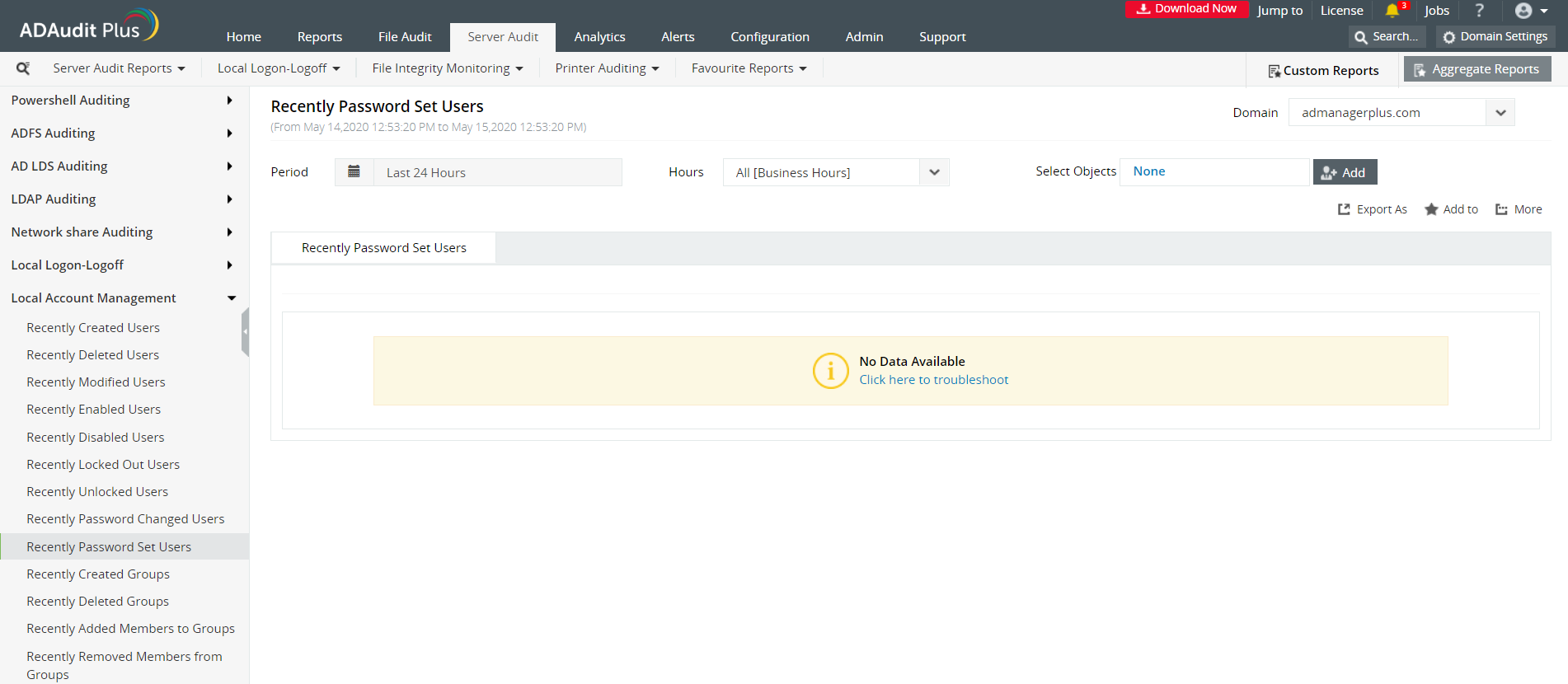The image size is (1568, 684).
Task: Open the File Audit tab
Action: pyautogui.click(x=405, y=37)
